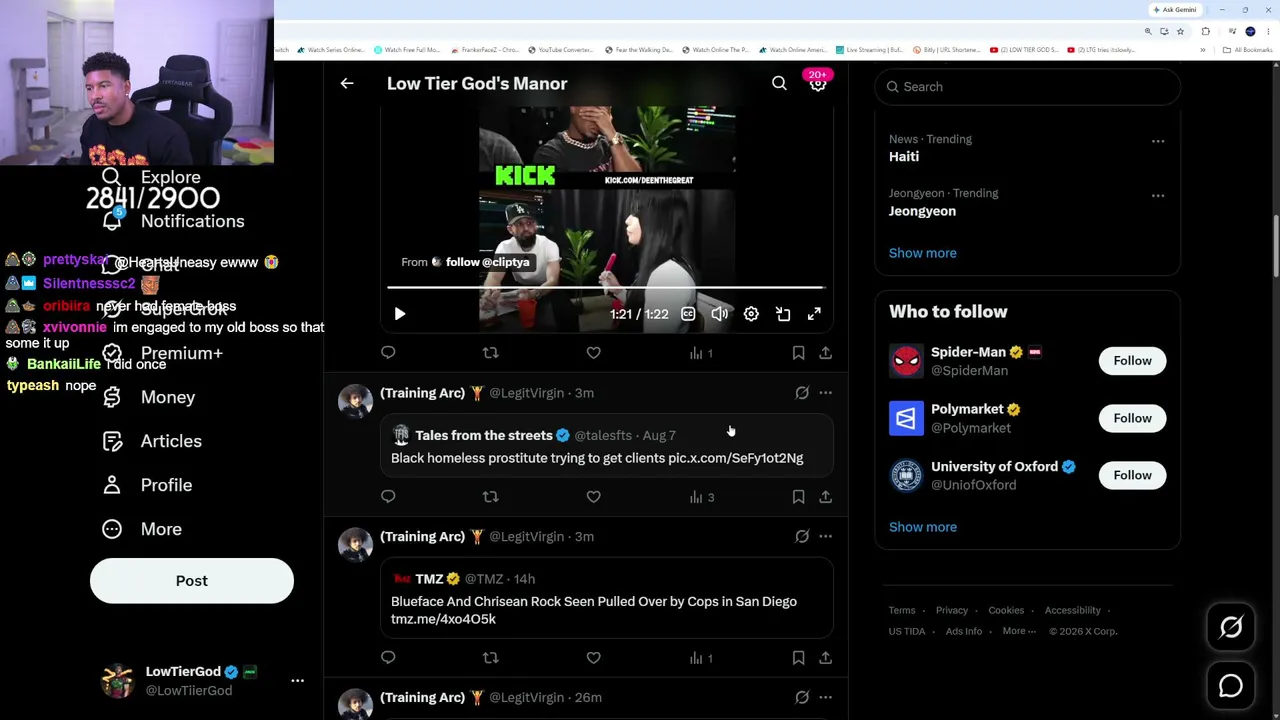This screenshot has height=720, width=1280.
Task: Like the TMZ Blueface post
Action: 593,658
